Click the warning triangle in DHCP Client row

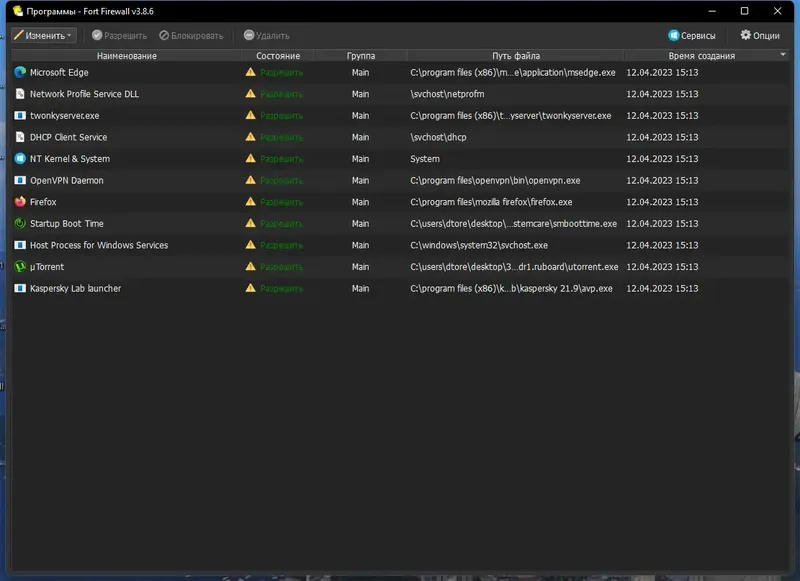click(x=250, y=137)
